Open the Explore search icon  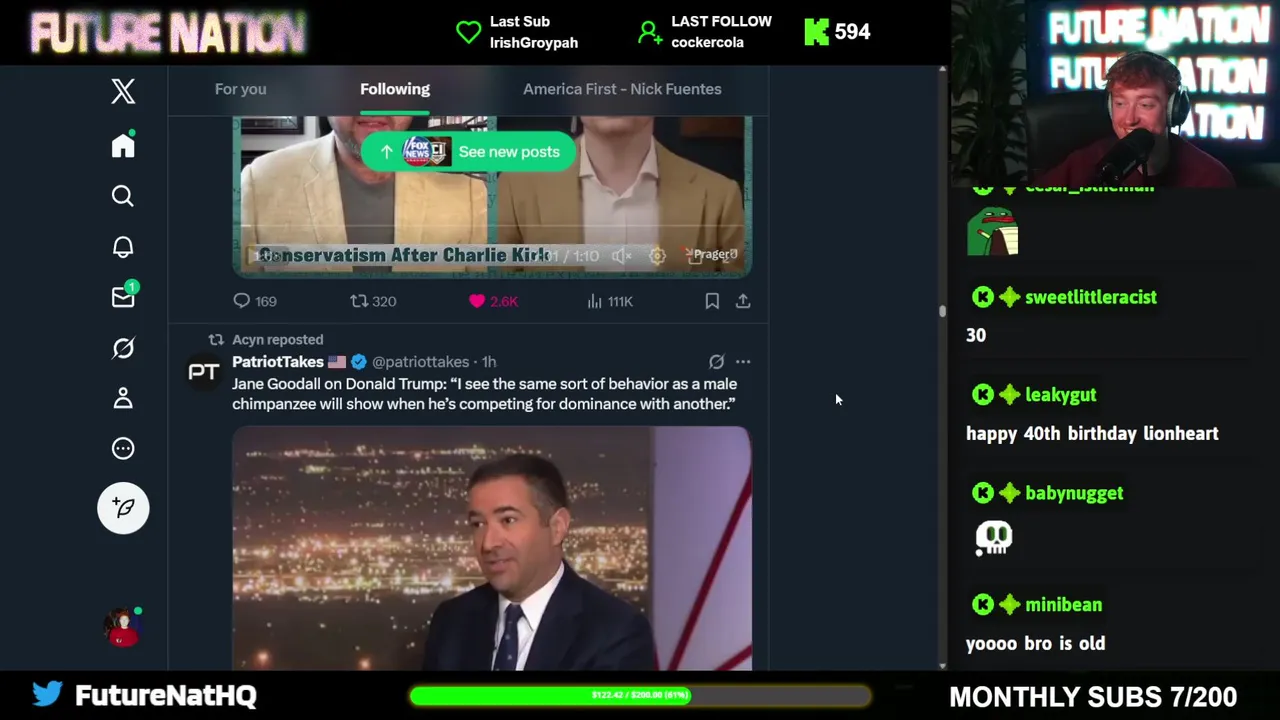[123, 196]
